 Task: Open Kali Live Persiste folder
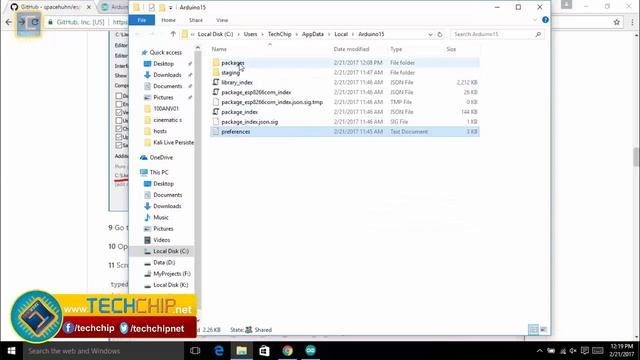pyautogui.click(x=173, y=142)
